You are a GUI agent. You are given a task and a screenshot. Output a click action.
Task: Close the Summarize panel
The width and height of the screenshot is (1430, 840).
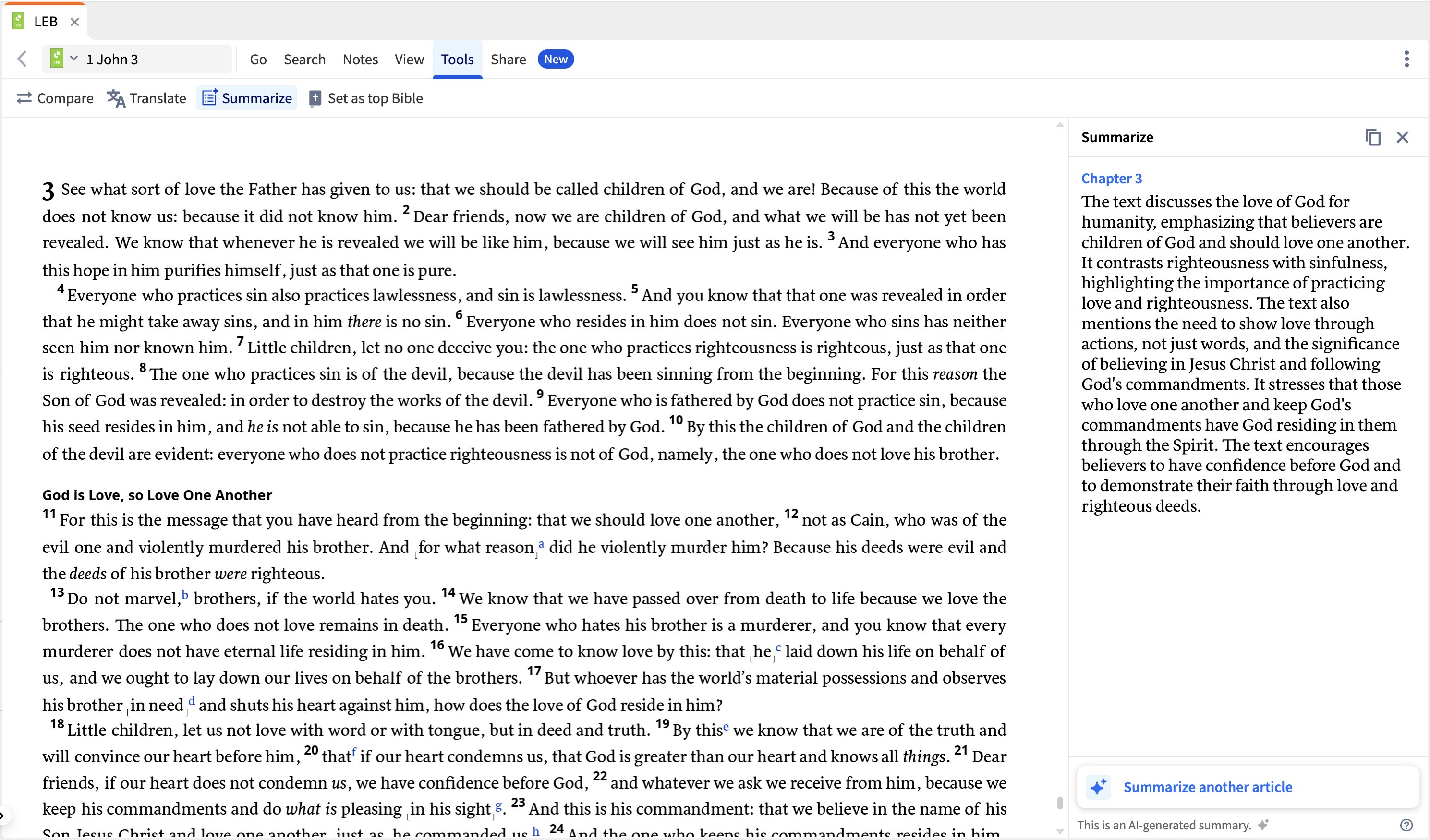pos(1402,137)
